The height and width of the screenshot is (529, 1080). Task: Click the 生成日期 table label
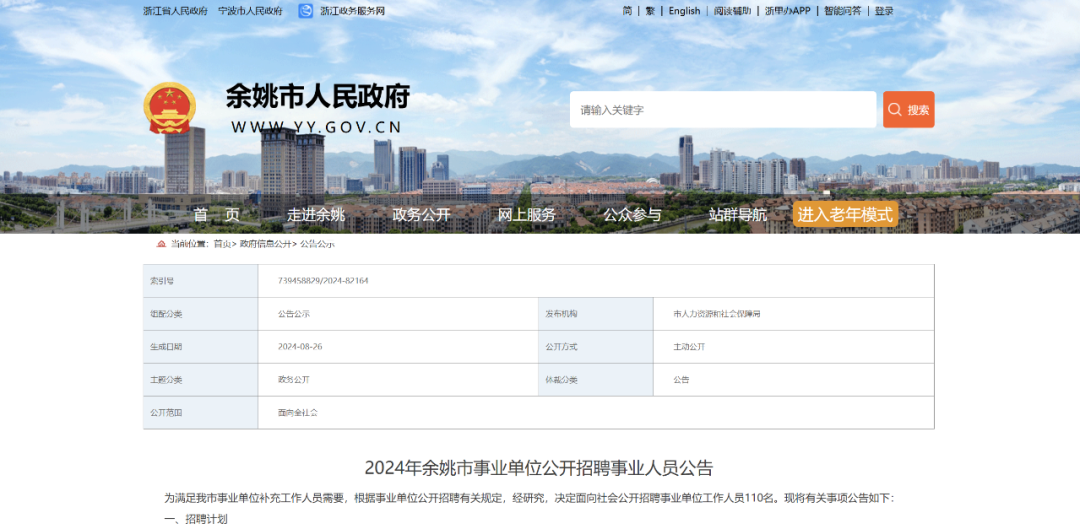click(x=166, y=346)
